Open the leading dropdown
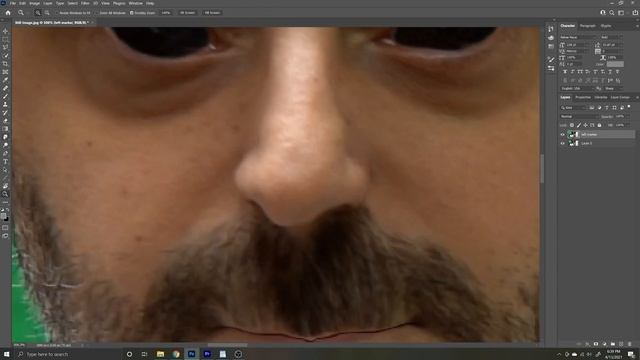This screenshot has width=640, height=360. [x=613, y=44]
